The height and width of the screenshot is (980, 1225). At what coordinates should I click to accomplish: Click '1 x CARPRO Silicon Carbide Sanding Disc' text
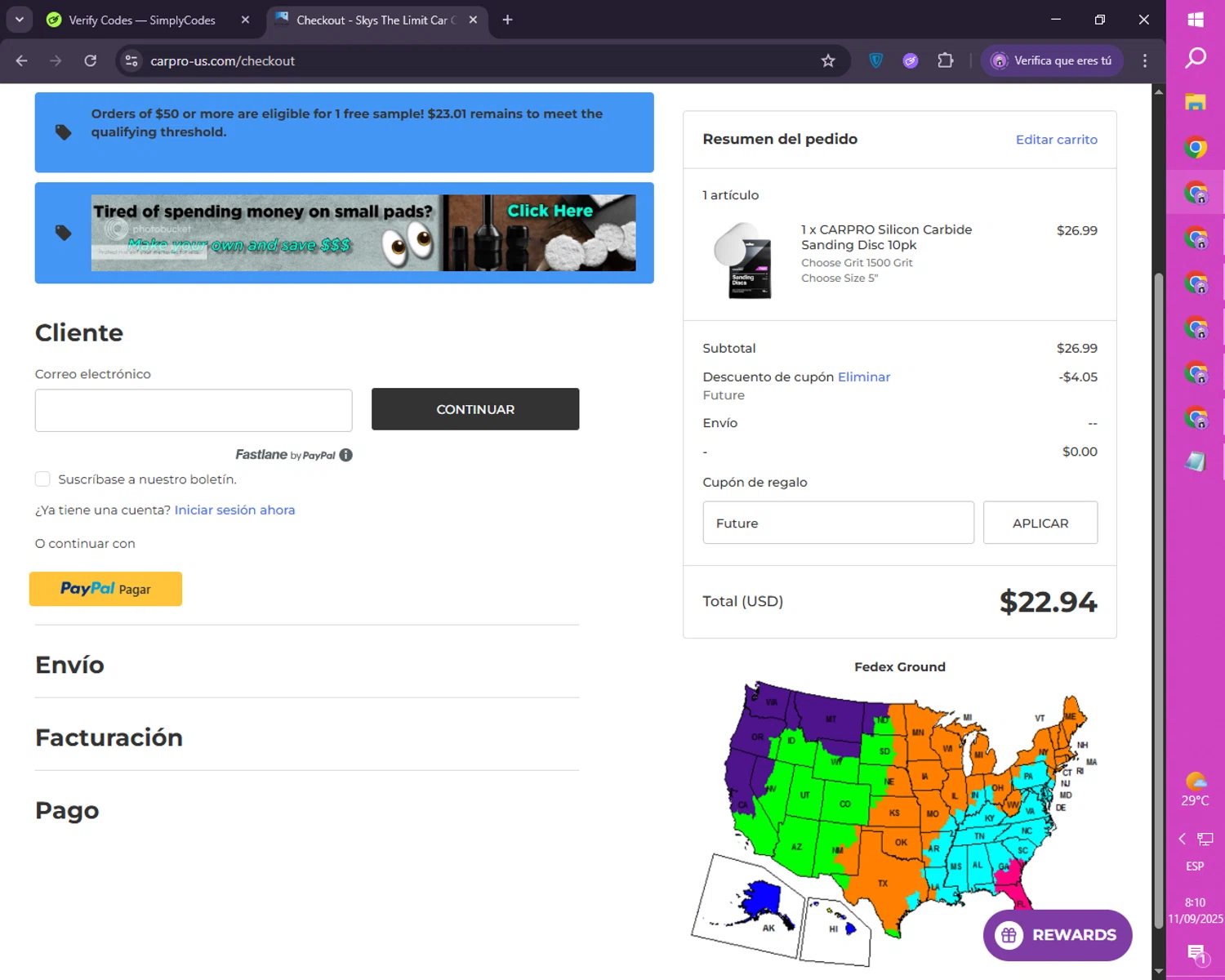tap(886, 237)
